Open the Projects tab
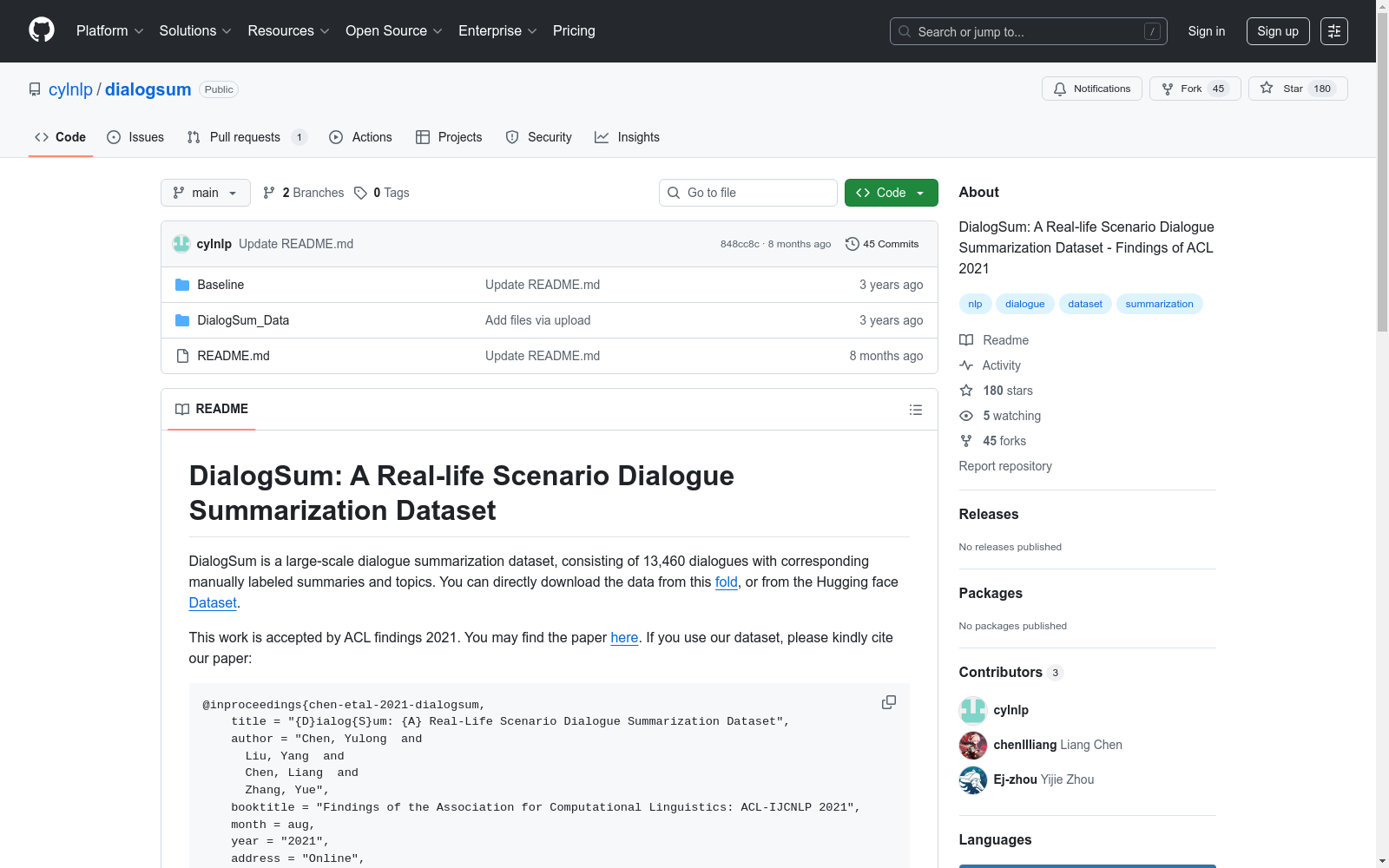 coord(449,137)
